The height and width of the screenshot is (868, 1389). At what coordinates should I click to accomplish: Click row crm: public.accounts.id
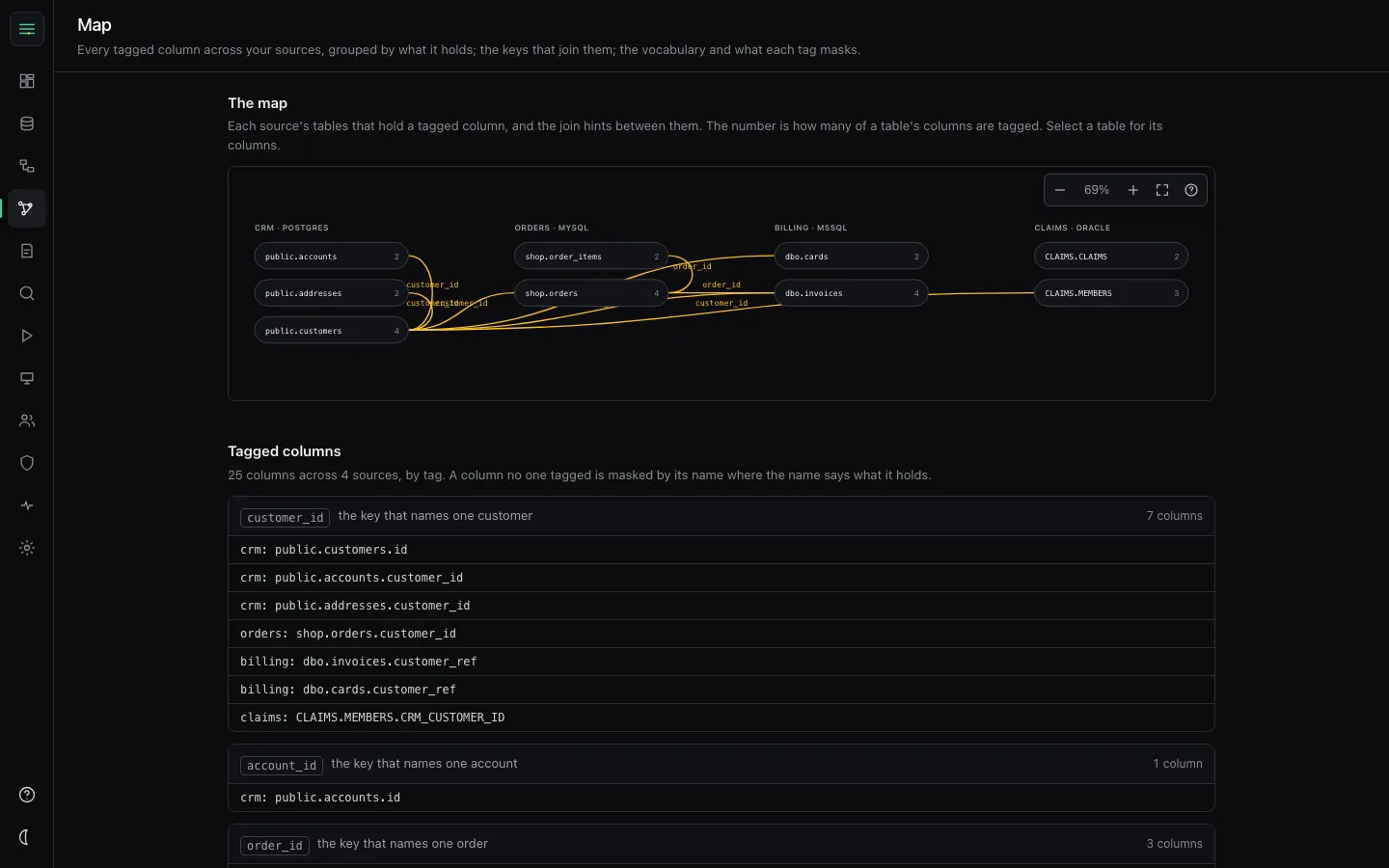[x=722, y=798]
